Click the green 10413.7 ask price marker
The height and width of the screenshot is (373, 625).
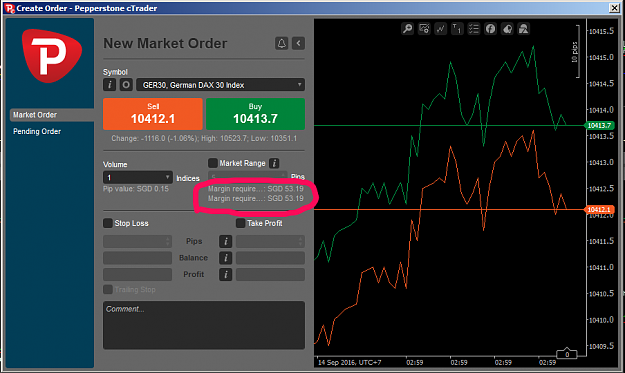599,126
